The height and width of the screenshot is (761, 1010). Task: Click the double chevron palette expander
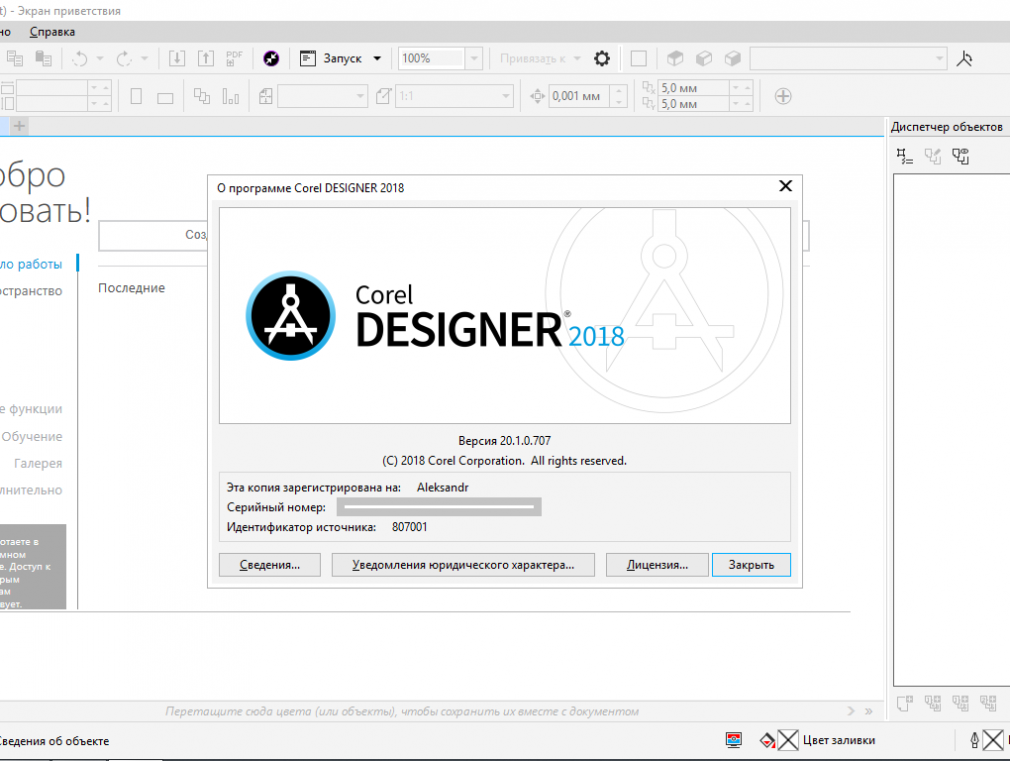[x=869, y=711]
